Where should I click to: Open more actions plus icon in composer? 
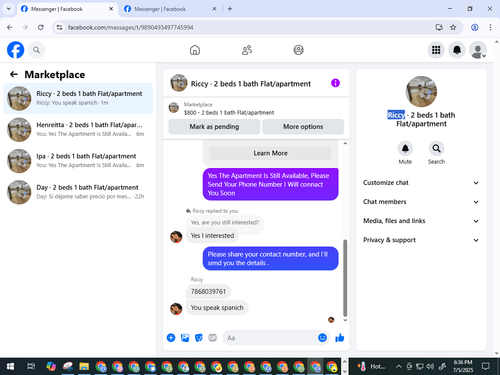pos(171,338)
